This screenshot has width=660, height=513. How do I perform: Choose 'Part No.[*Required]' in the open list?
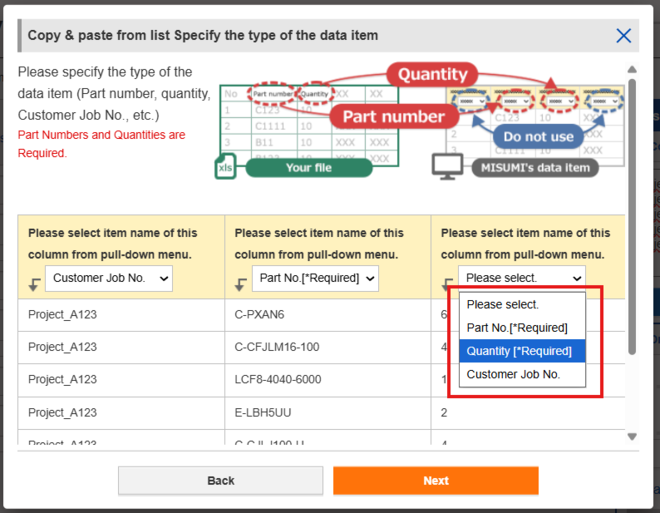click(x=522, y=327)
